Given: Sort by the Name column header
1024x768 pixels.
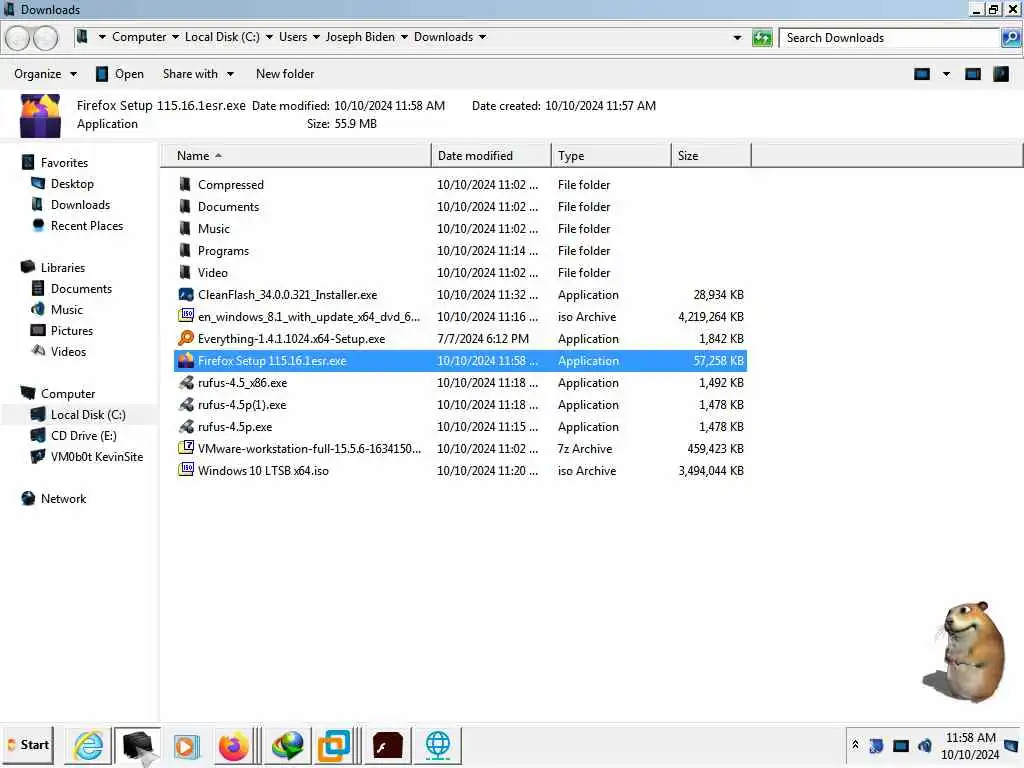Looking at the screenshot, I should pyautogui.click(x=296, y=155).
